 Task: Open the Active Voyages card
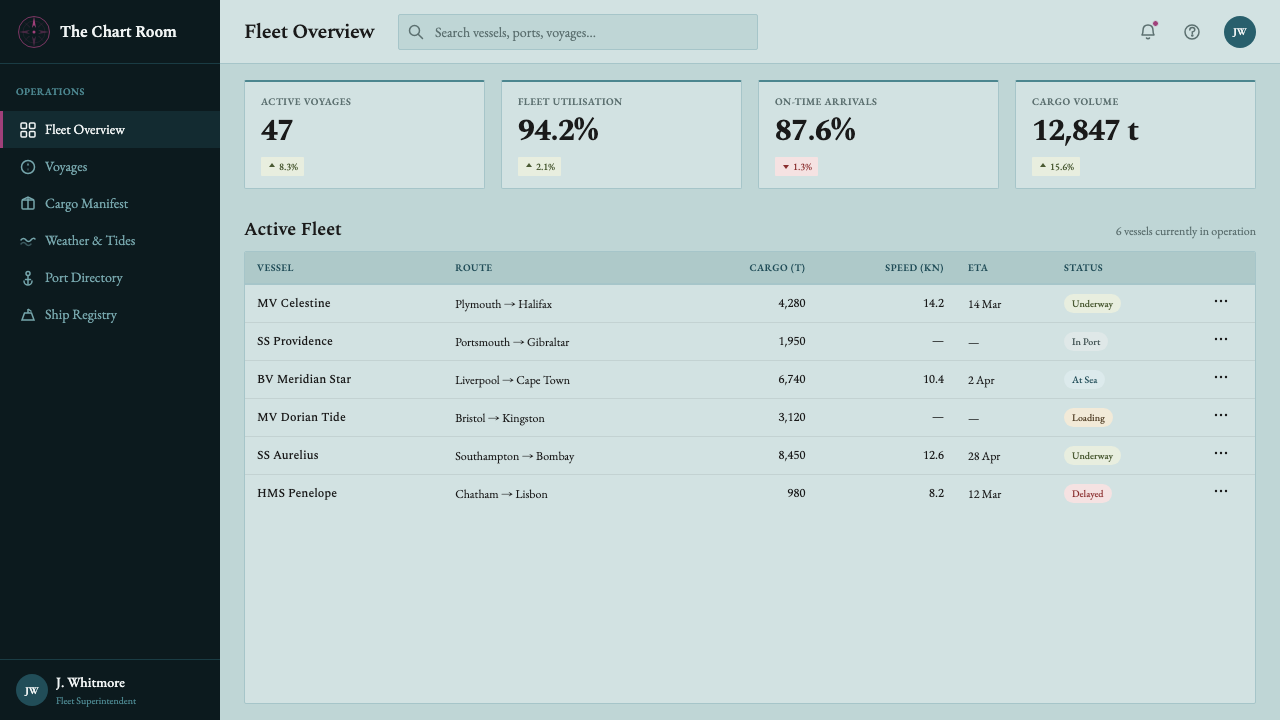(364, 134)
